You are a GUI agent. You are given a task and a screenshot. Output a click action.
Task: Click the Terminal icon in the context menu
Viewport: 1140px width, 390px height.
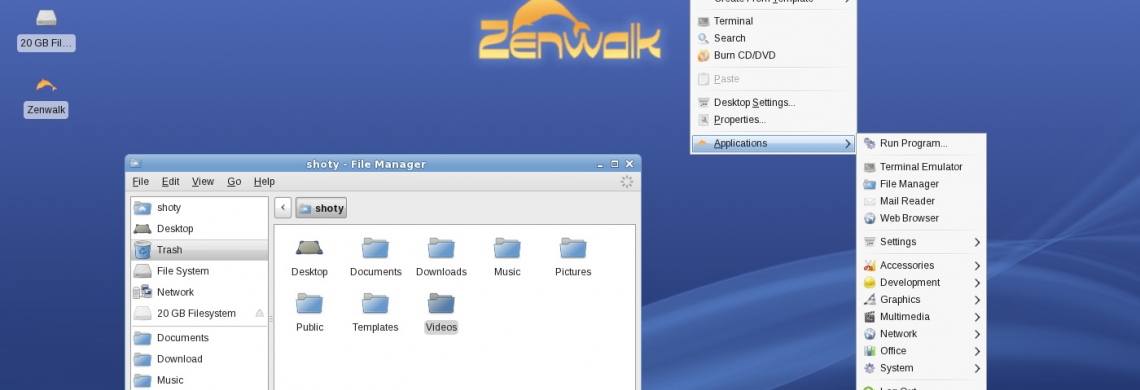click(703, 21)
